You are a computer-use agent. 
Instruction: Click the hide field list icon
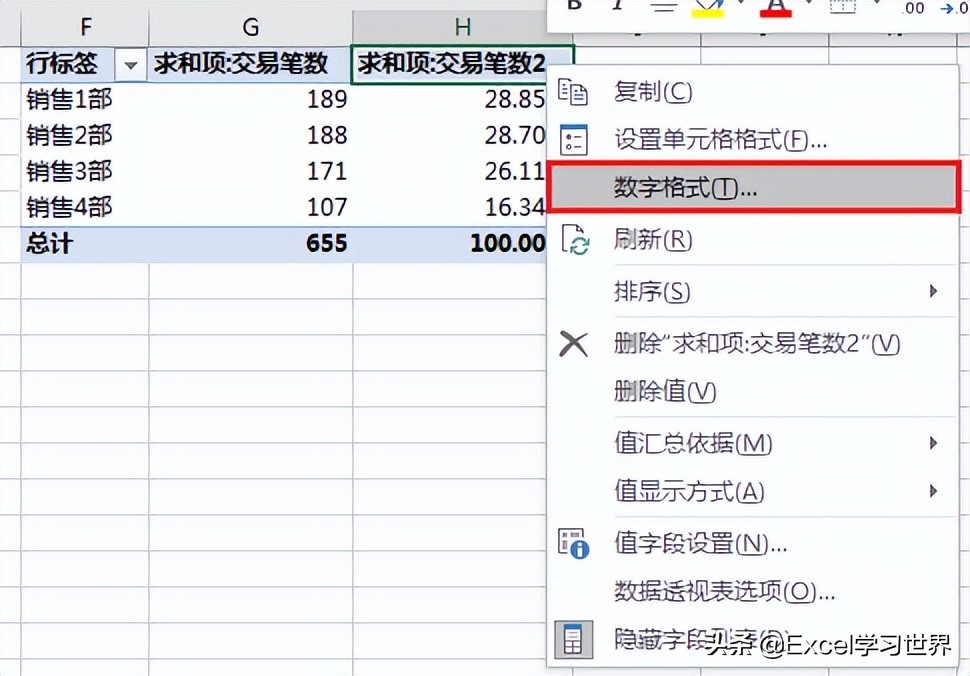click(573, 640)
